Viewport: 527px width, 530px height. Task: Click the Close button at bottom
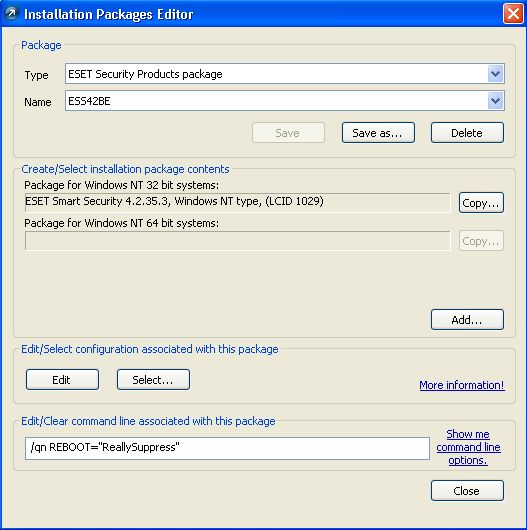pyautogui.click(x=467, y=490)
